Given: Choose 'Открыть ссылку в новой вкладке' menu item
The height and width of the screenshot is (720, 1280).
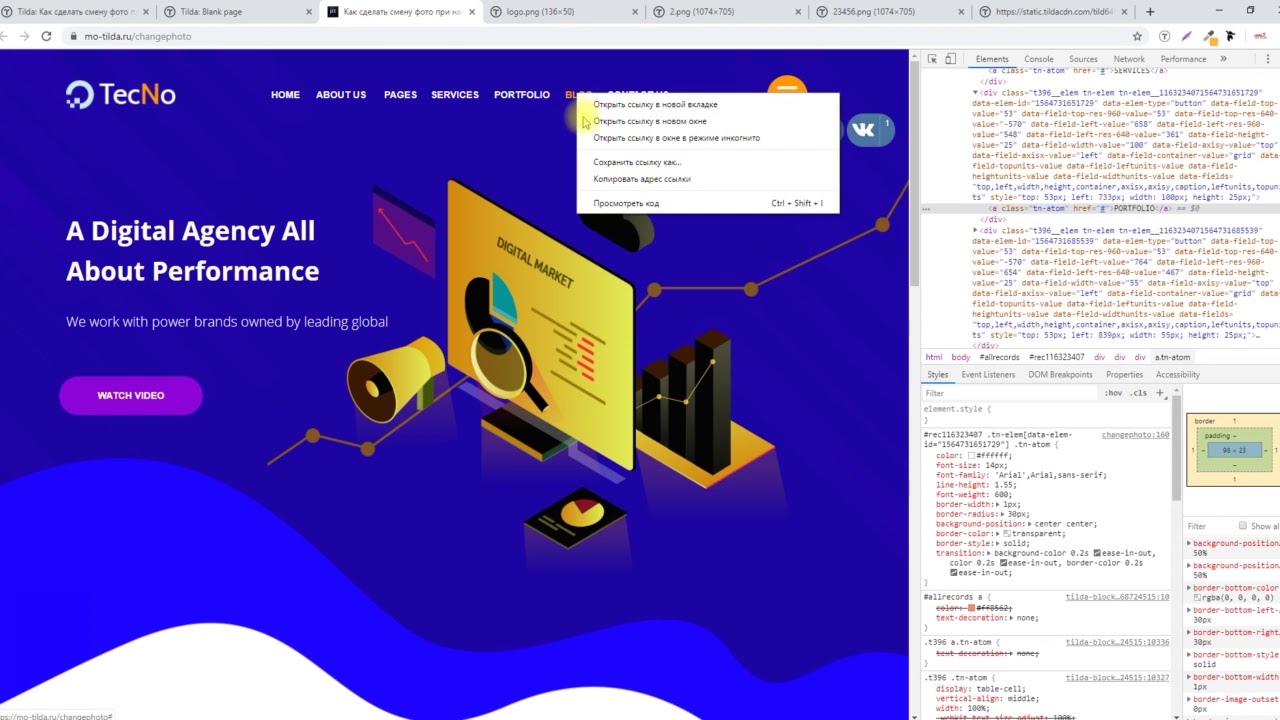Looking at the screenshot, I should 708,104.
